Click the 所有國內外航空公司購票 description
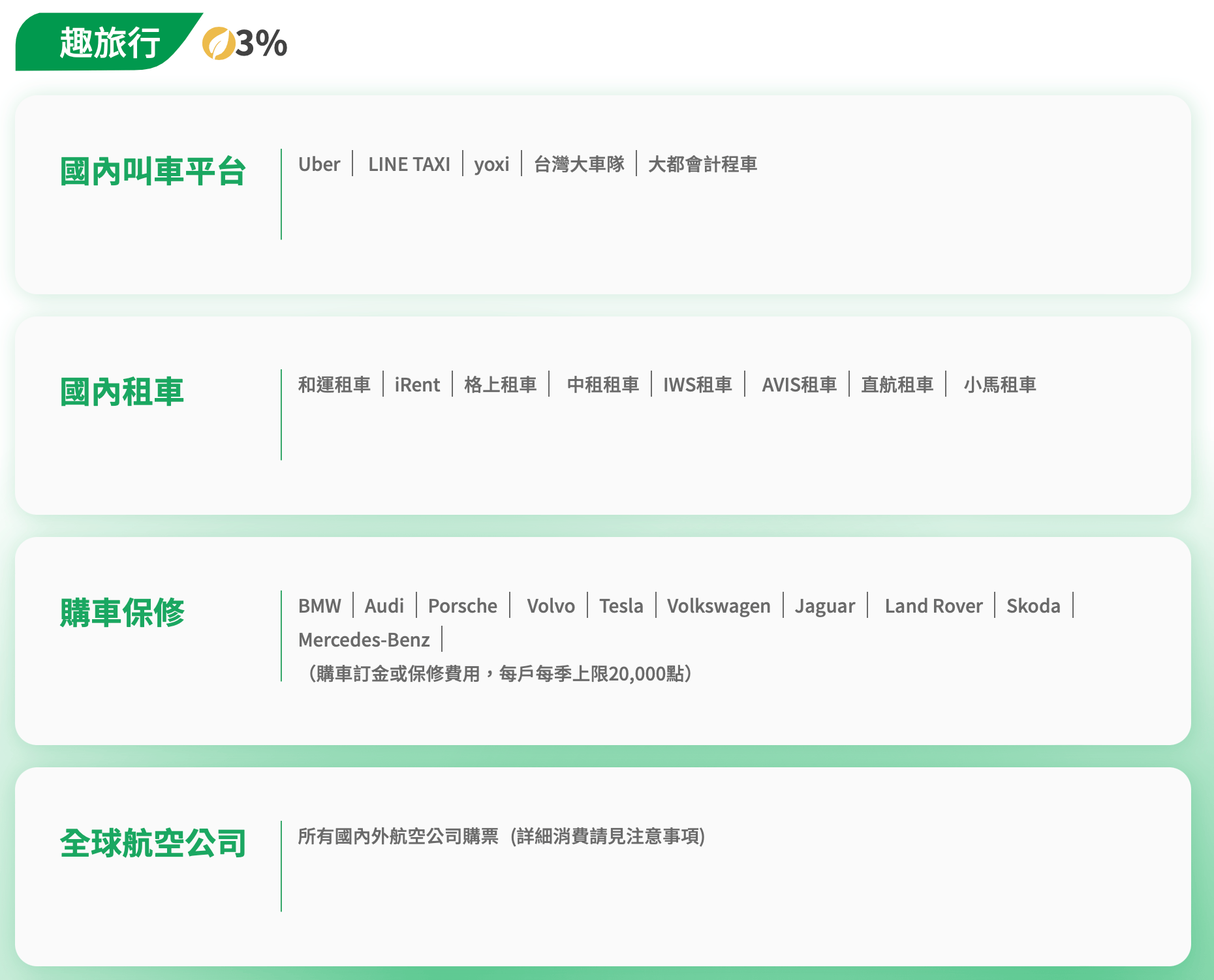Screen dimensions: 1214x980 point(398,836)
